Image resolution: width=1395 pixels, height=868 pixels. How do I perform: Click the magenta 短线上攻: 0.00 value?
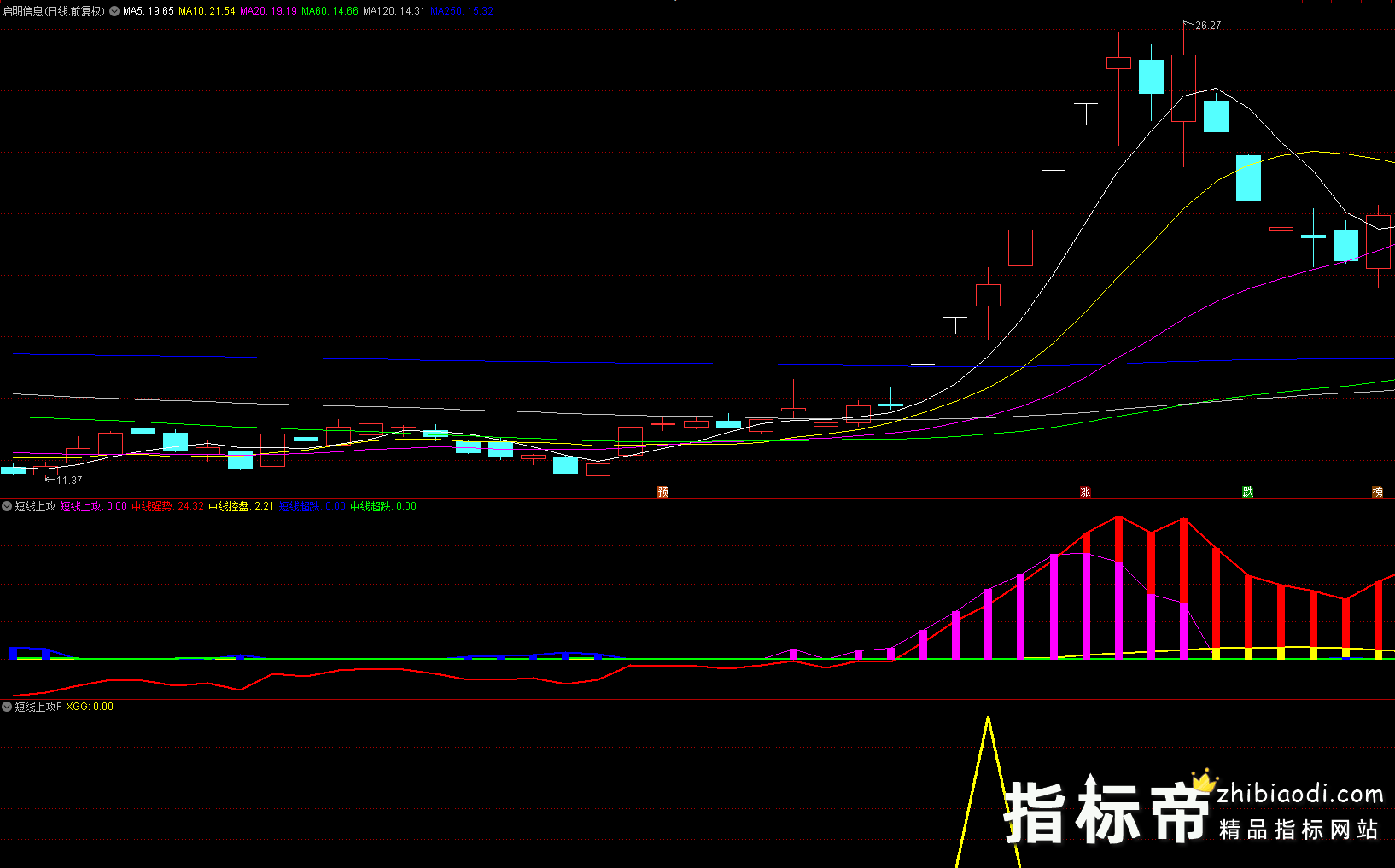[x=94, y=506]
